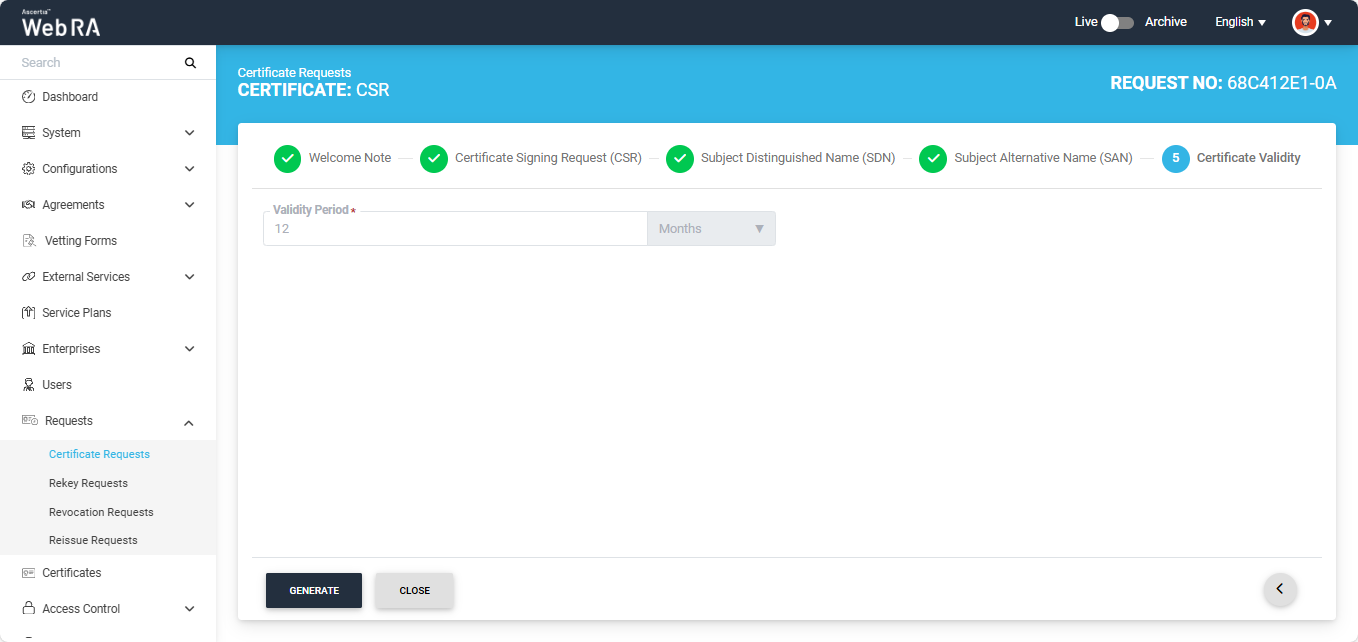Expand the System menu chevron
Image resolution: width=1358 pixels, height=642 pixels.
[x=190, y=133]
